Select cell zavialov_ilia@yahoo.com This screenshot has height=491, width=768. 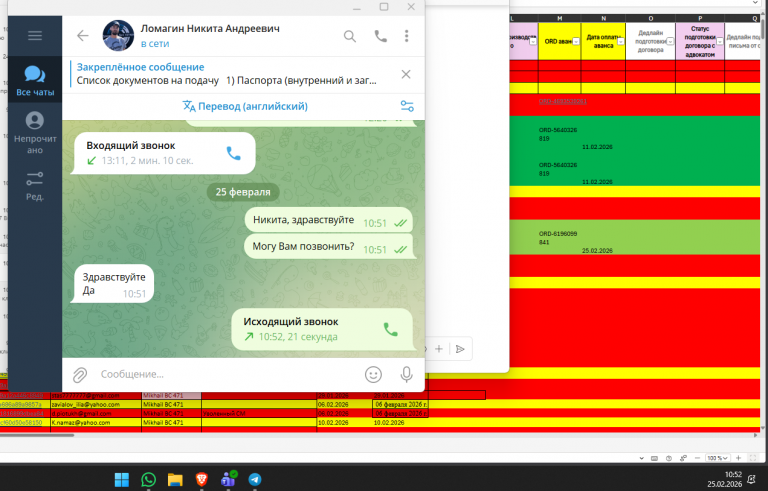(x=96, y=405)
